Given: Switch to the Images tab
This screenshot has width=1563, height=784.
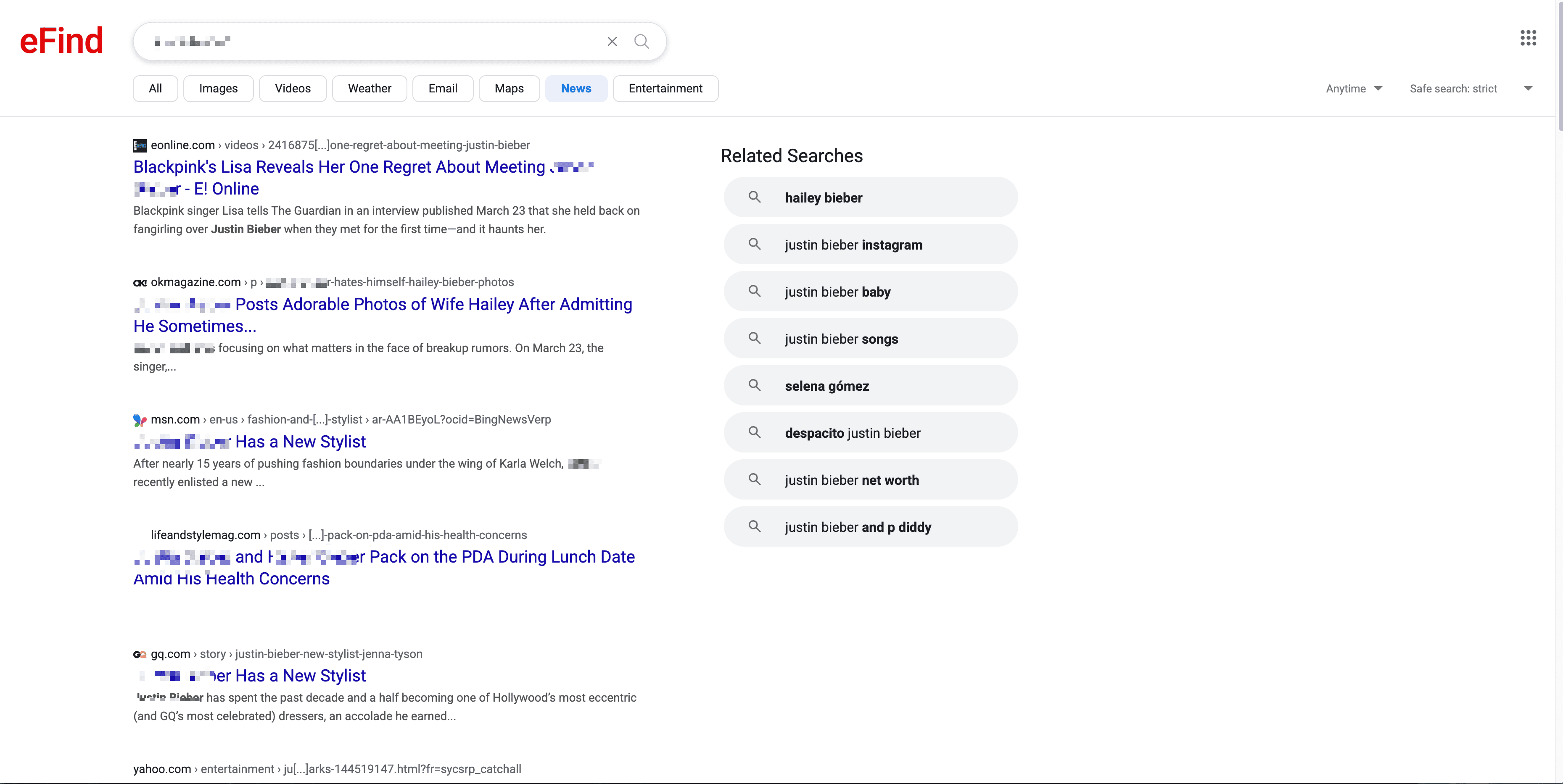Looking at the screenshot, I should (218, 89).
